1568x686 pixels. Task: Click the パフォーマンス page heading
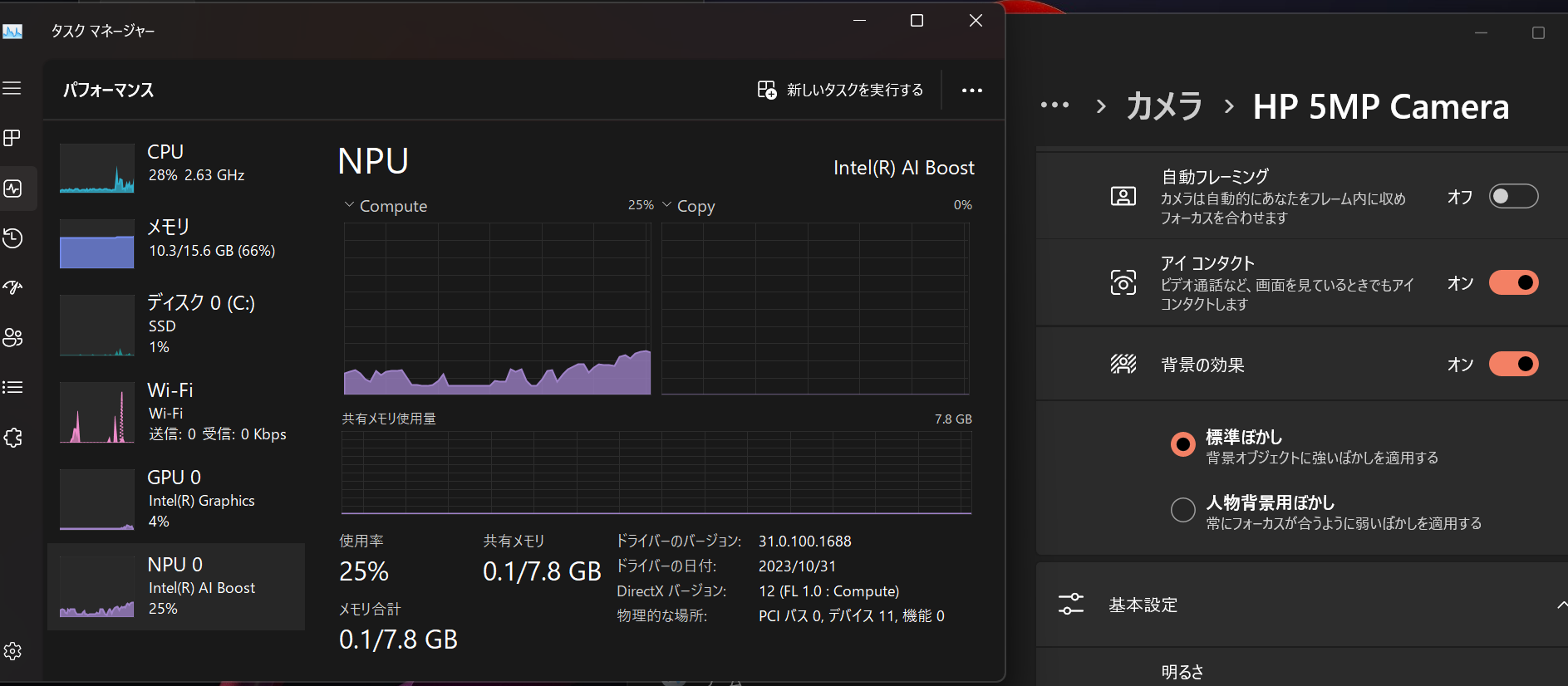coord(109,90)
